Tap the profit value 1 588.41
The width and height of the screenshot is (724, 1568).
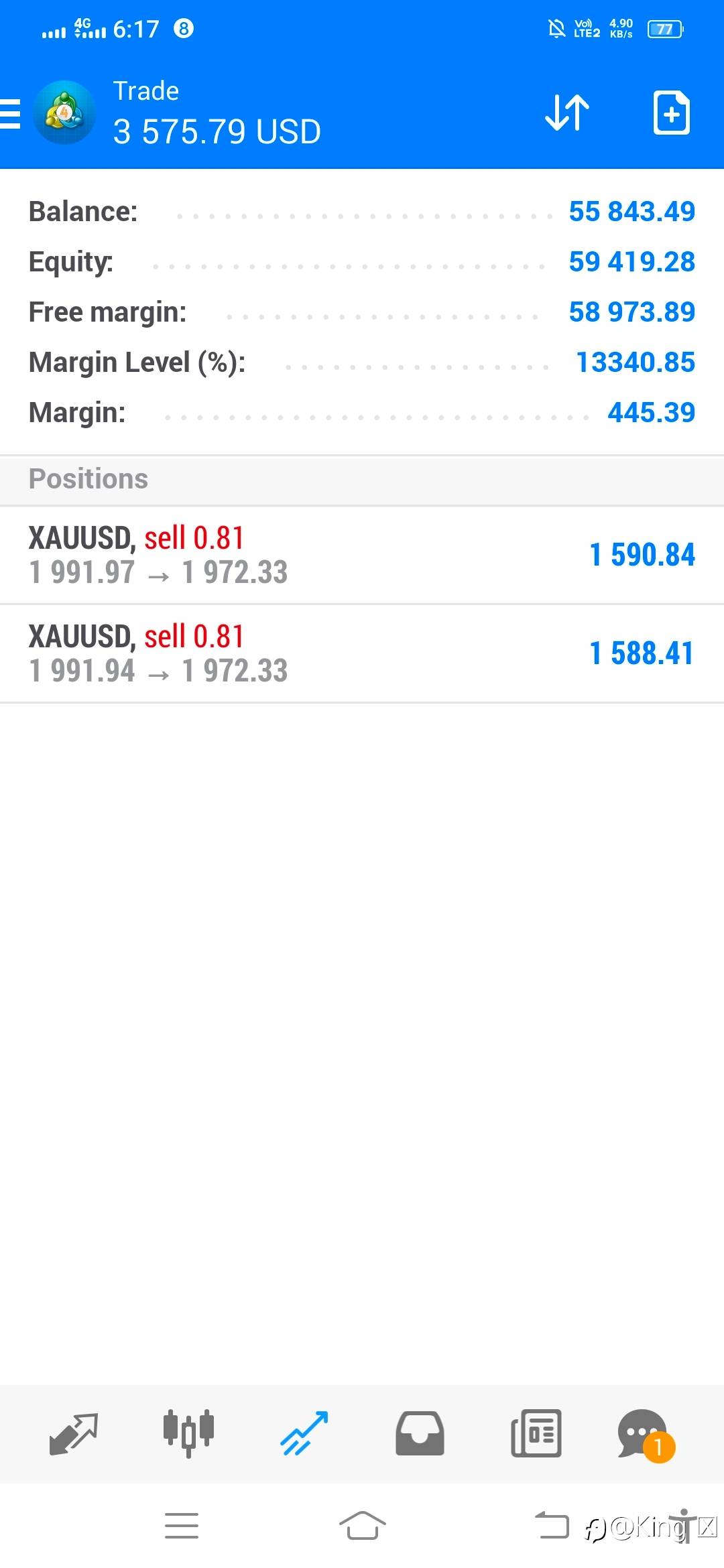click(642, 653)
